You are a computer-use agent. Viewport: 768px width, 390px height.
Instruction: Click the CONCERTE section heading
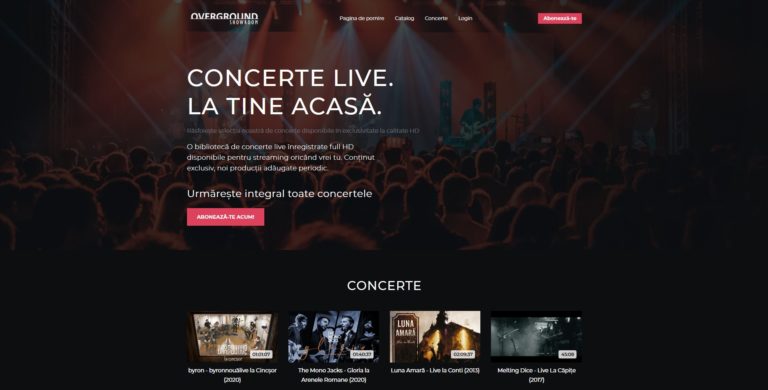384,286
